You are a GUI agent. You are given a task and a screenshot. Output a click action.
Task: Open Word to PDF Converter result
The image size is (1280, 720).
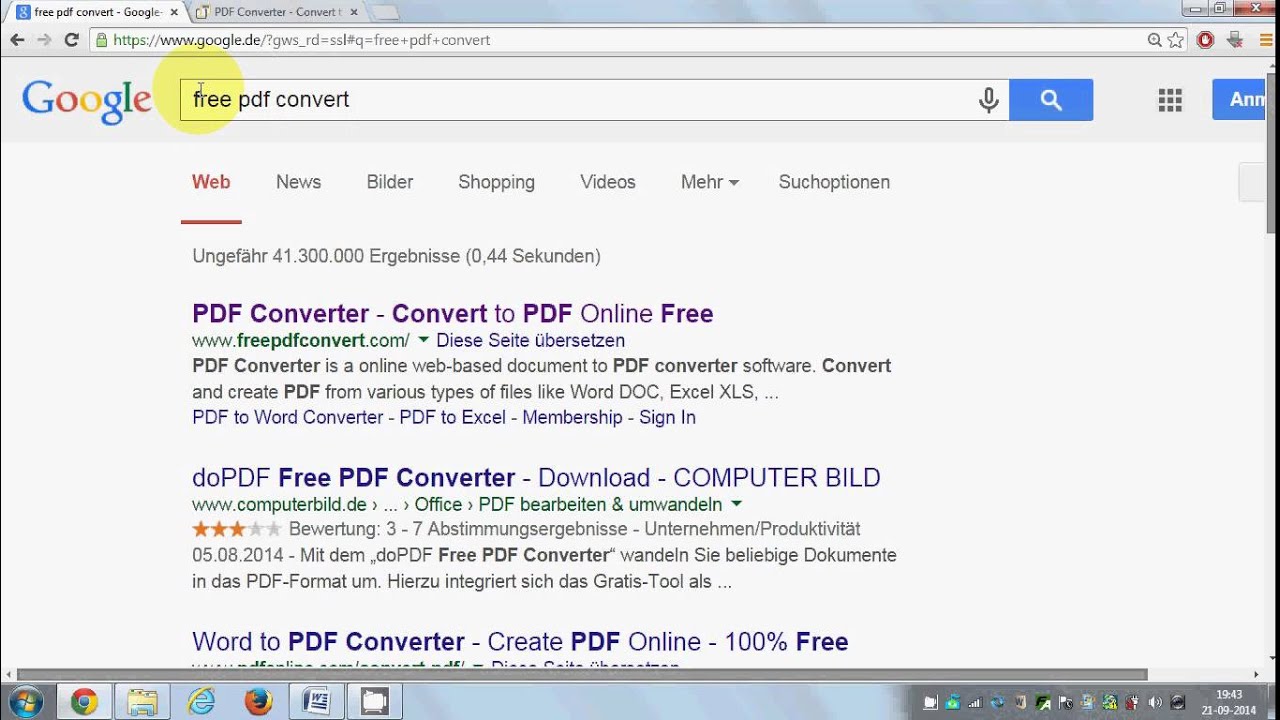tap(520, 642)
